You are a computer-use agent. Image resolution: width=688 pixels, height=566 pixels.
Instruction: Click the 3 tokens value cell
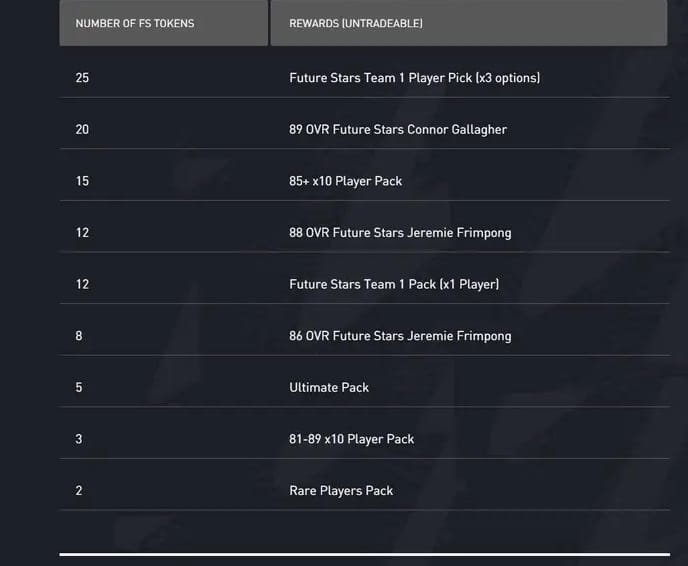(79, 439)
